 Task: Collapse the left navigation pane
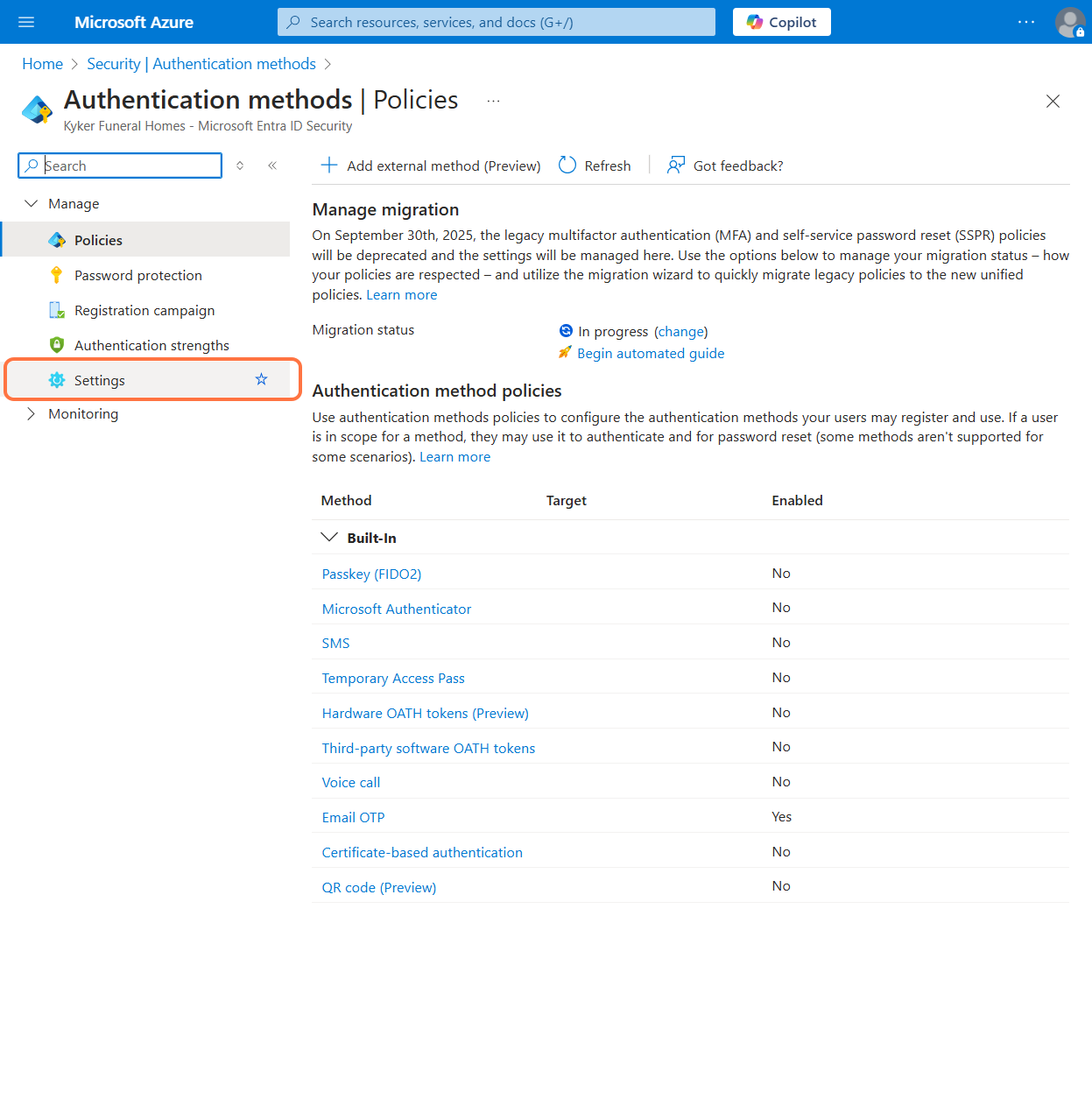271,165
